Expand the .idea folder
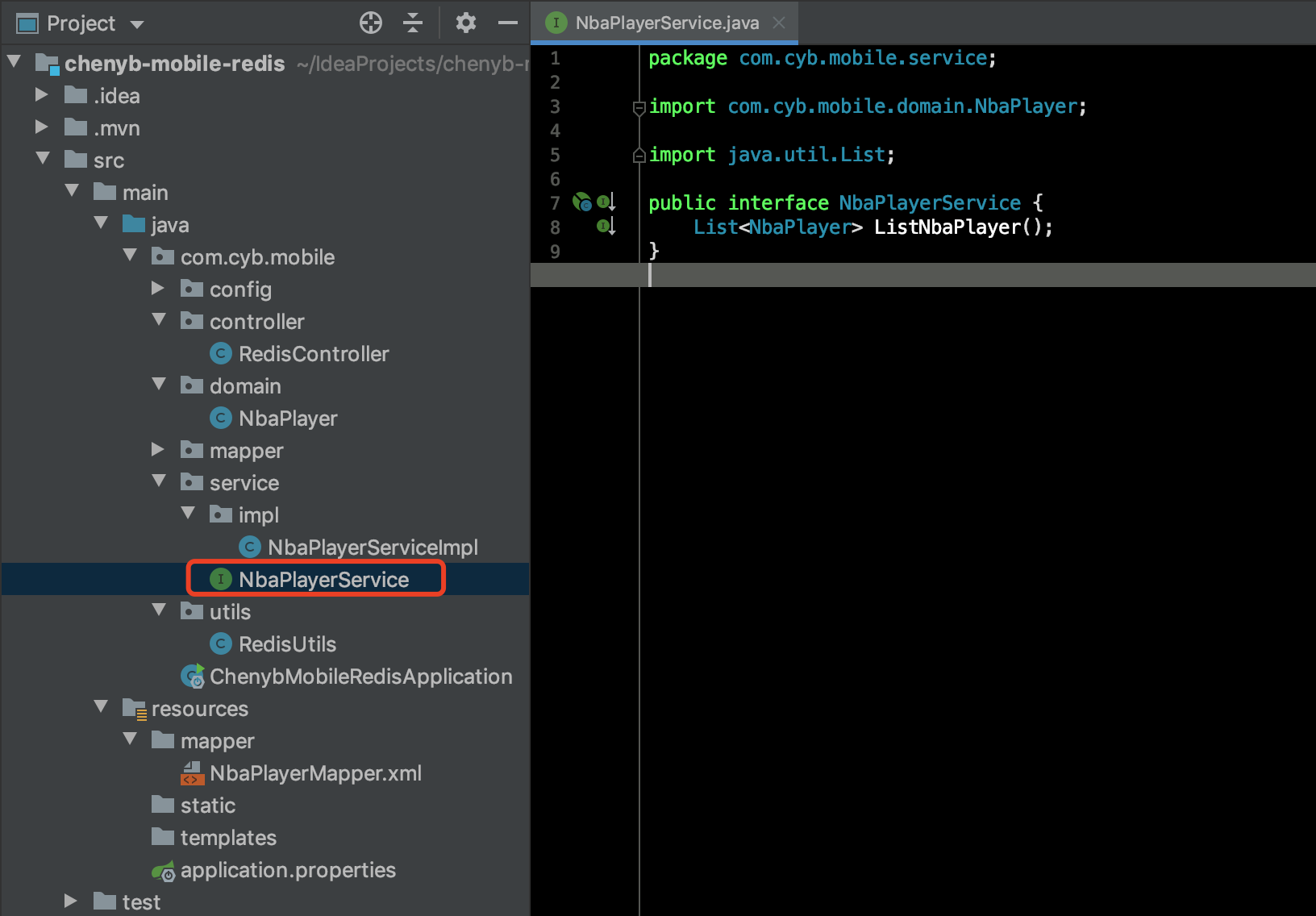The height and width of the screenshot is (916, 1316). [x=42, y=94]
